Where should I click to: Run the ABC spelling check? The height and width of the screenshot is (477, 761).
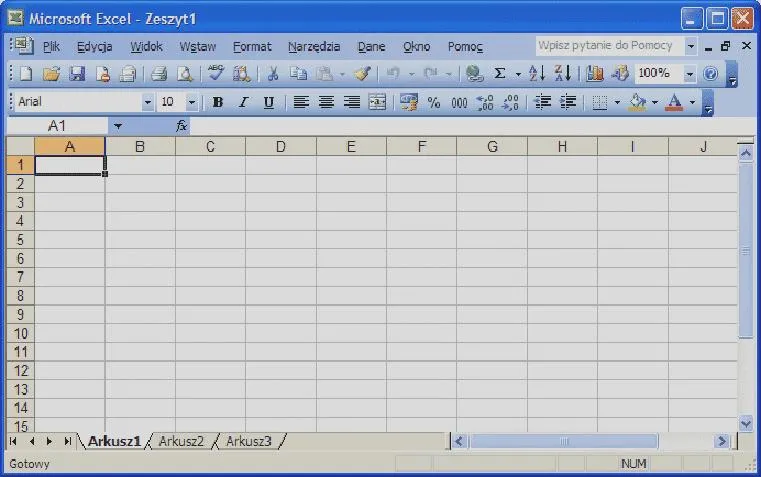coord(215,74)
